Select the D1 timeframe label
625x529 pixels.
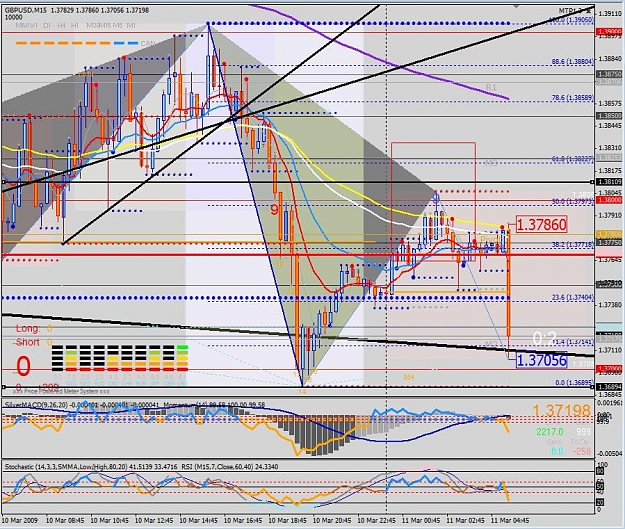tap(47, 25)
